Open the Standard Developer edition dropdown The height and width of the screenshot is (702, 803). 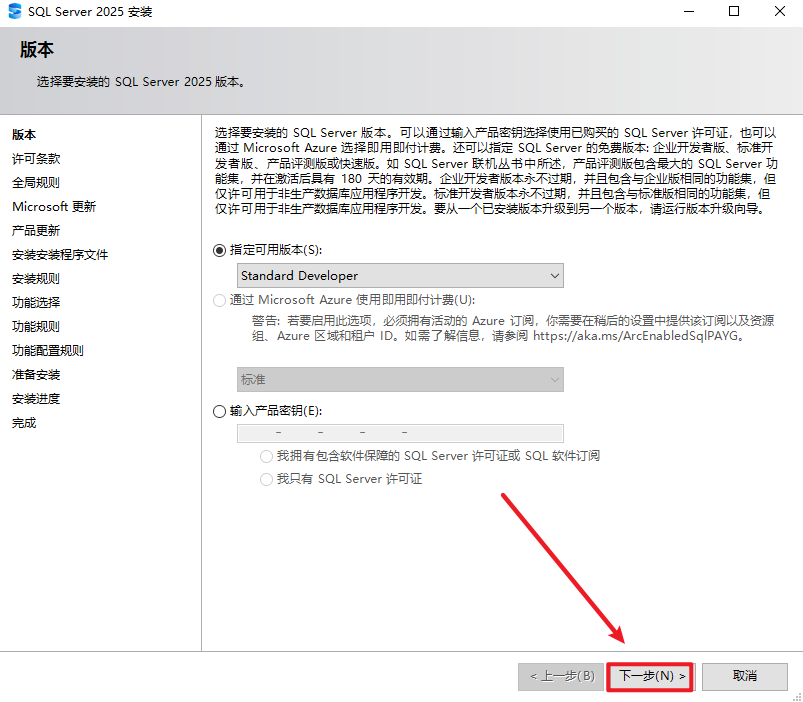(400, 275)
